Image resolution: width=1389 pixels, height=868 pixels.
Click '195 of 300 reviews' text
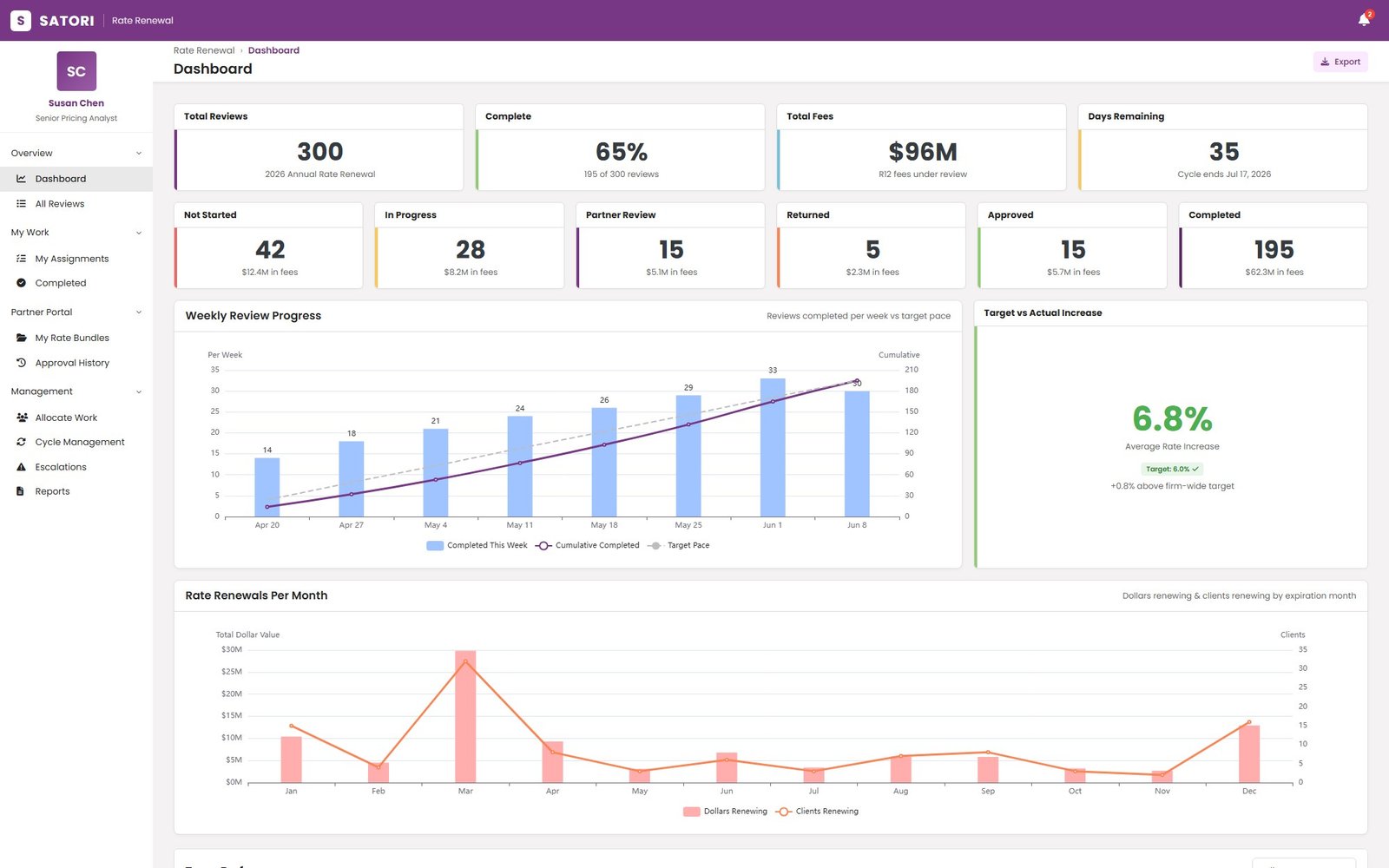click(622, 174)
